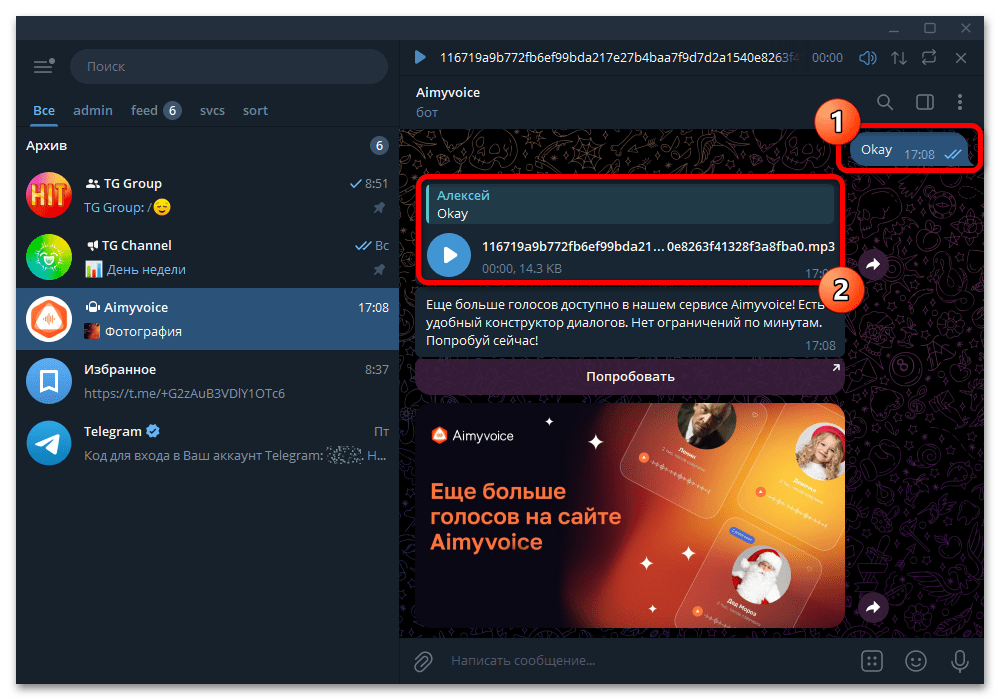Forward the promo banner photo message

click(x=873, y=607)
